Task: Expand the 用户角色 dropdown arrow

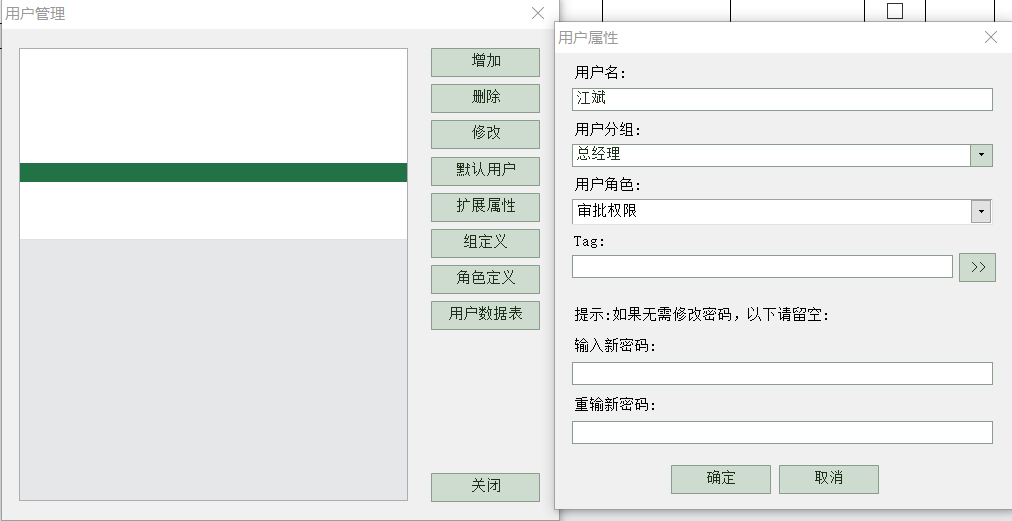Action: tap(981, 211)
